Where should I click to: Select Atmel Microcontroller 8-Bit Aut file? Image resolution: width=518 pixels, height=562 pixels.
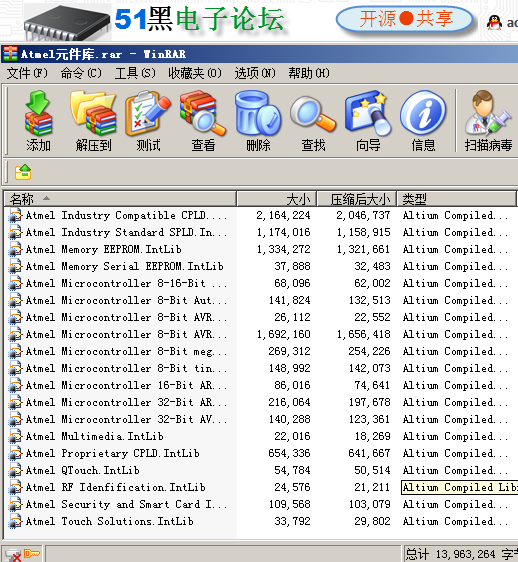(127, 300)
